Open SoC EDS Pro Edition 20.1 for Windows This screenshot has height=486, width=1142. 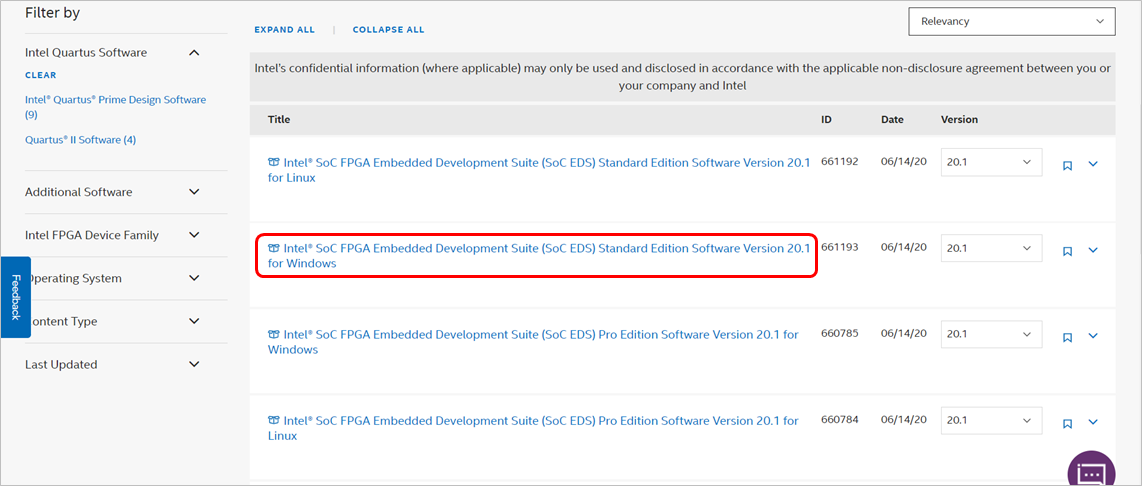pyautogui.click(x=533, y=342)
